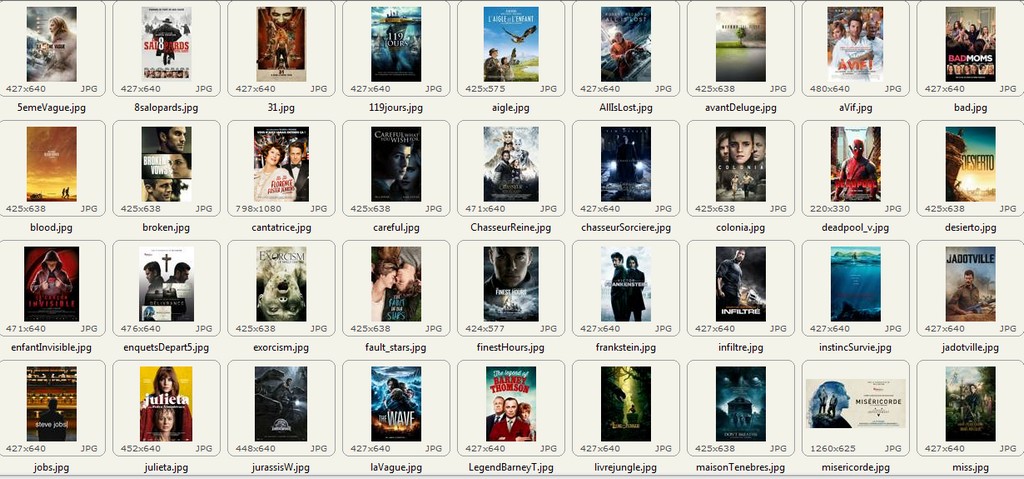The image size is (1024, 479).
Task: Select the maisonTenebres.jpg poster thumbnail
Action: coord(741,403)
